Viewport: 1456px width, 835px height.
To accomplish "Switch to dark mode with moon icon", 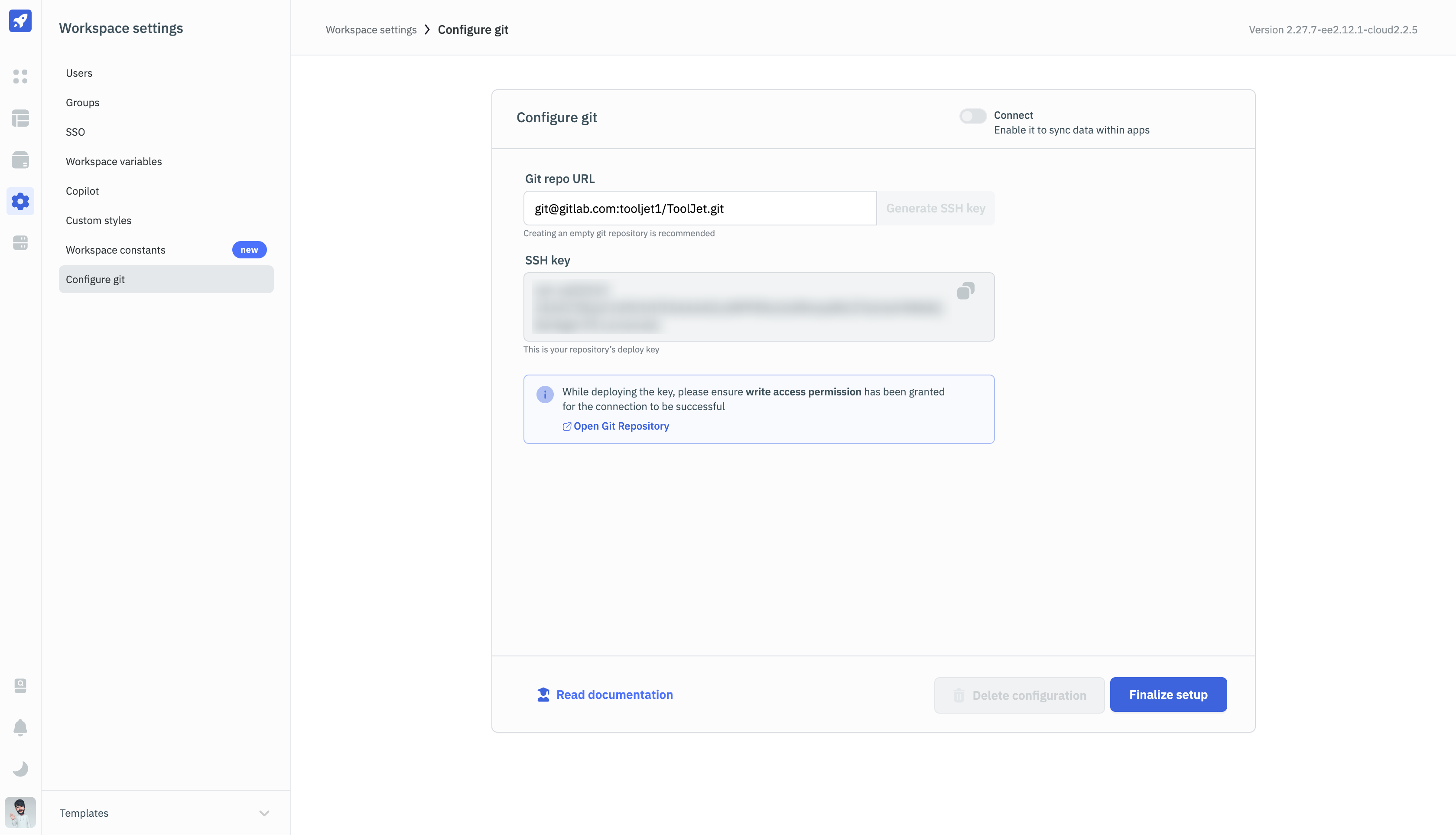I will point(20,769).
